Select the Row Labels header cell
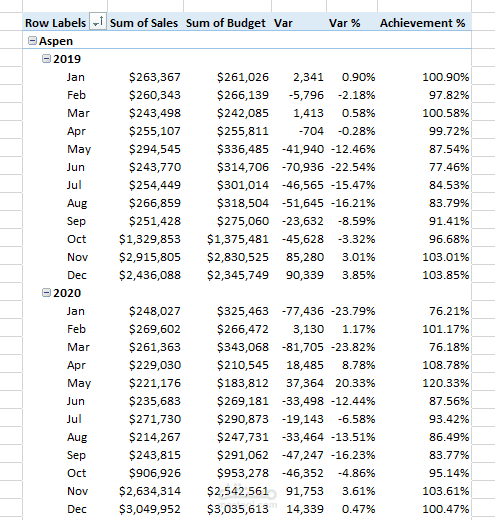 coord(55,23)
